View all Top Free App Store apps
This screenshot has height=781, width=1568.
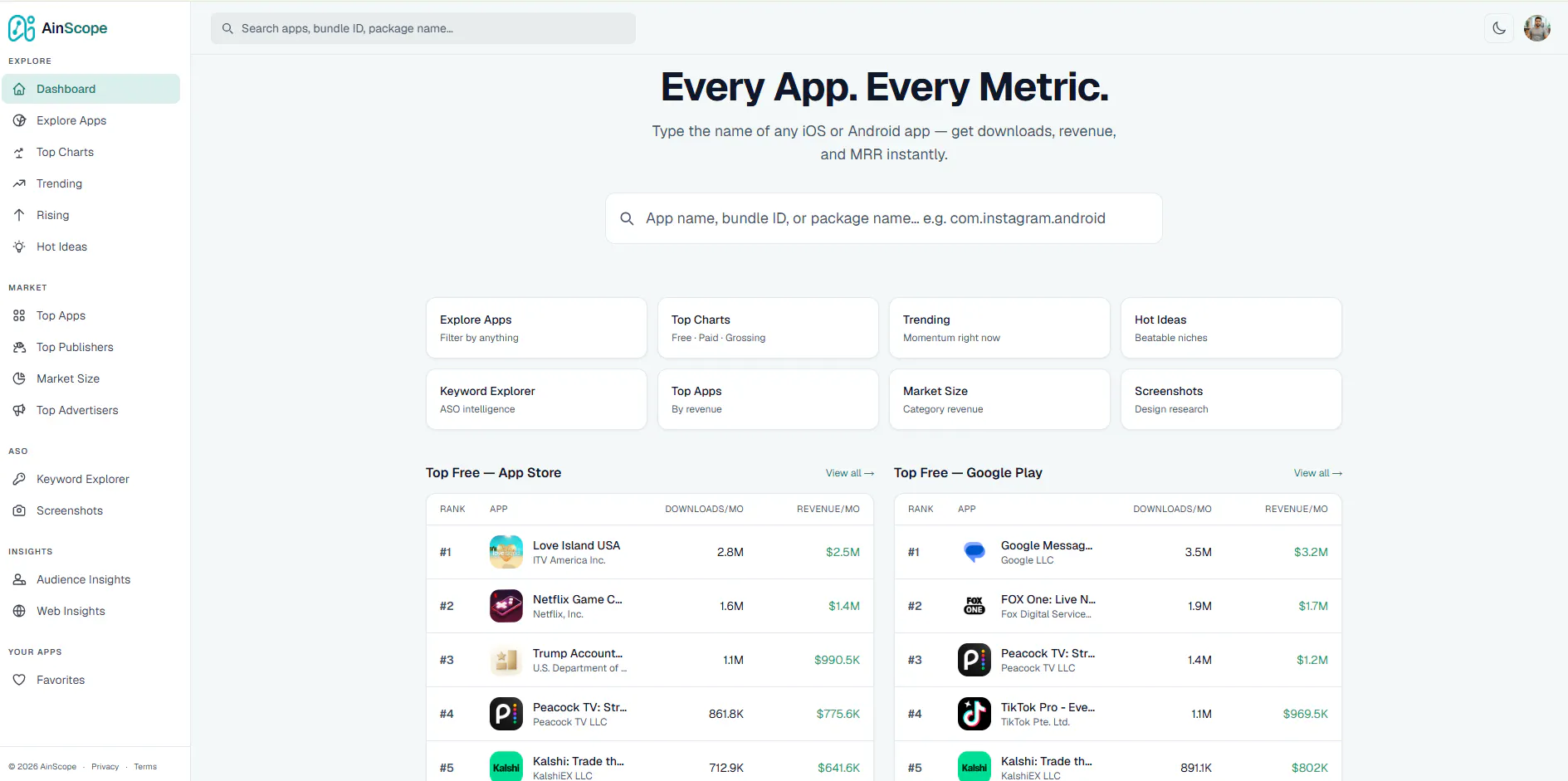[x=850, y=473]
